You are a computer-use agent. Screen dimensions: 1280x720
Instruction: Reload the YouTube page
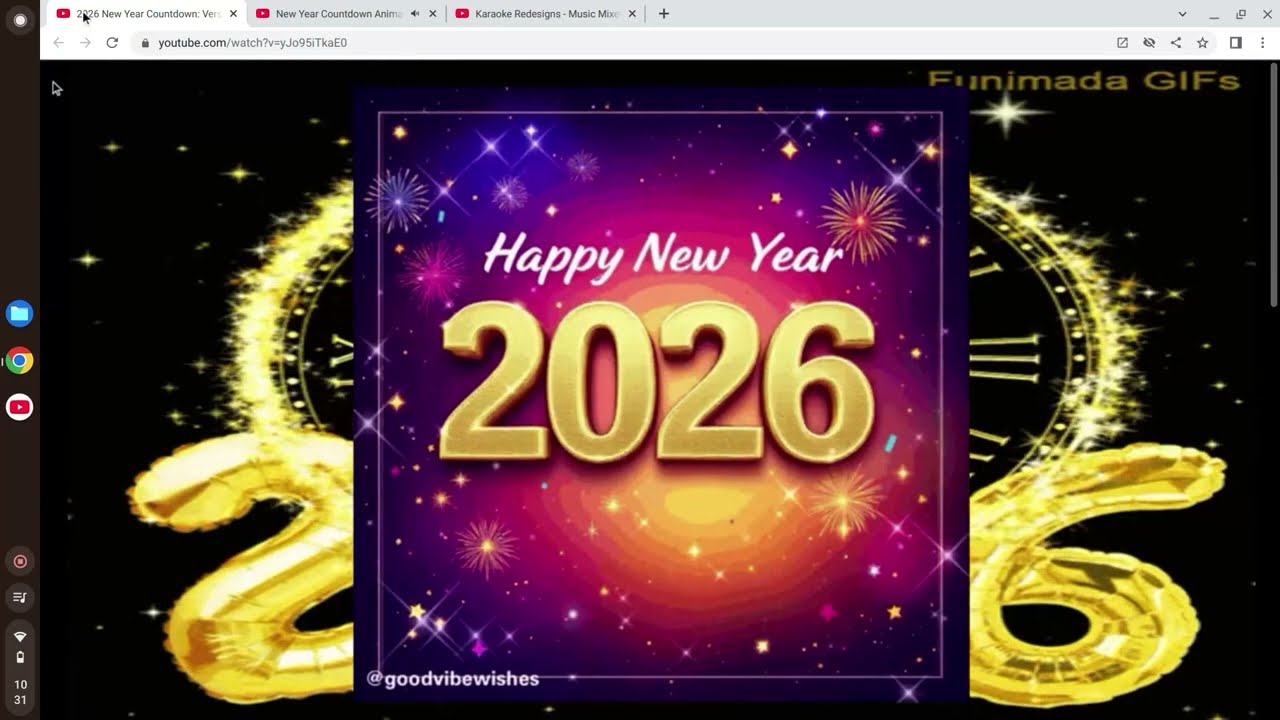[x=112, y=43]
